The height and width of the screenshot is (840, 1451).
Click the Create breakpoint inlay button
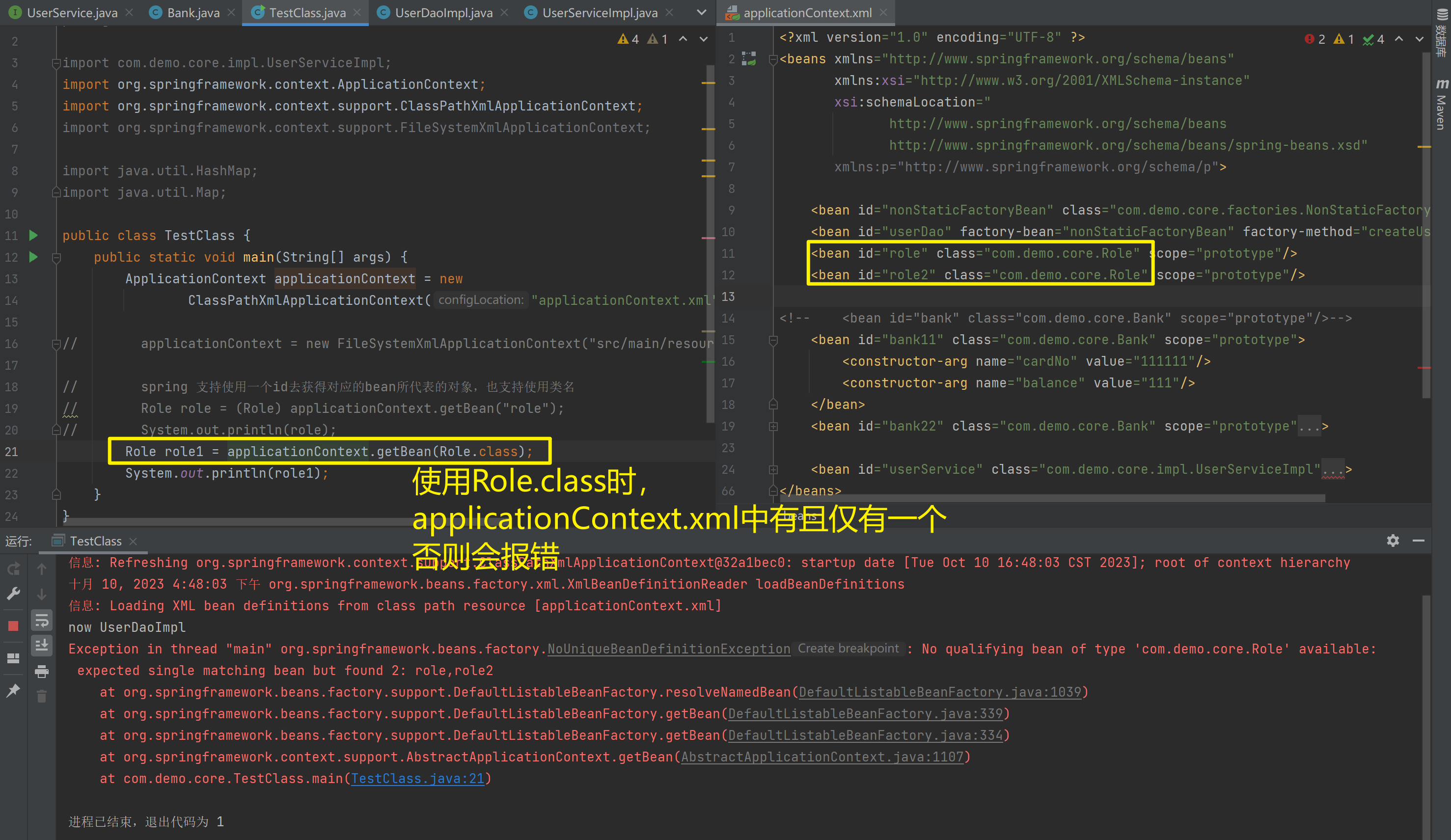coord(848,648)
